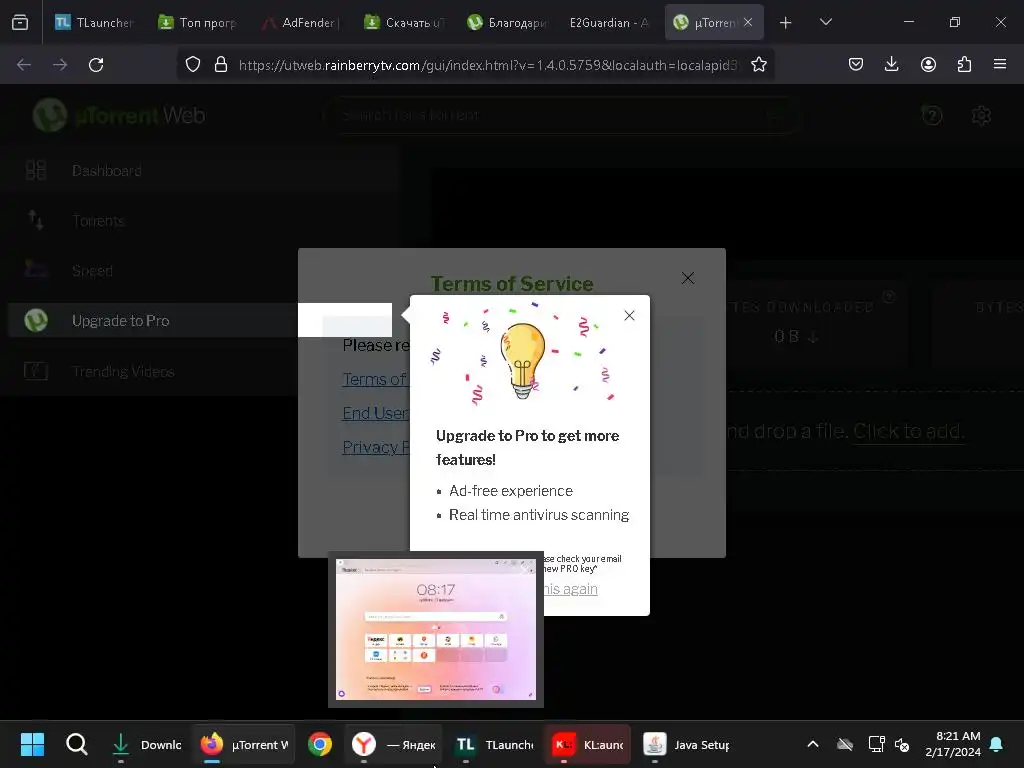The height and width of the screenshot is (768, 1024).
Task: Open Yandex browser from taskbar
Action: (393, 744)
